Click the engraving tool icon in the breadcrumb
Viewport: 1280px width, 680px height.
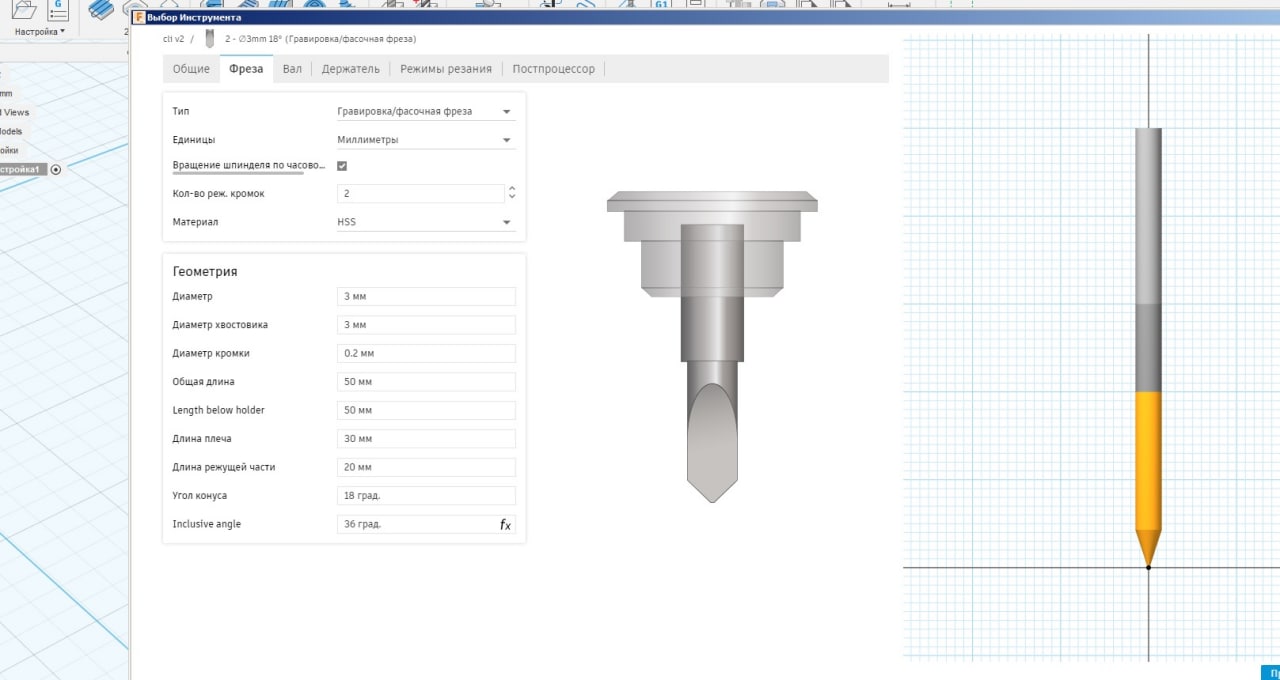209,39
